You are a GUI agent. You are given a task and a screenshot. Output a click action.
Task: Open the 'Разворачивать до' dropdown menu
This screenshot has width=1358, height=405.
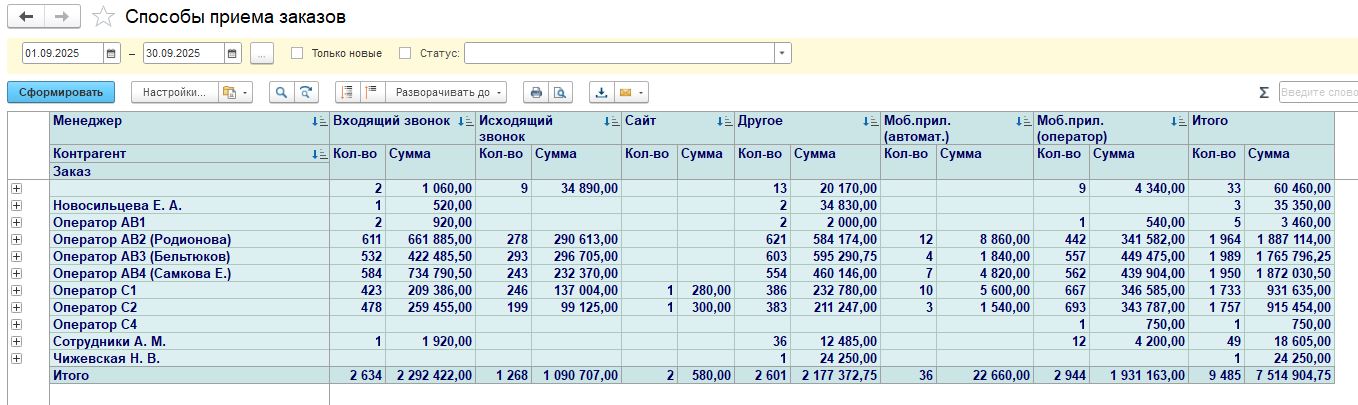tap(446, 92)
